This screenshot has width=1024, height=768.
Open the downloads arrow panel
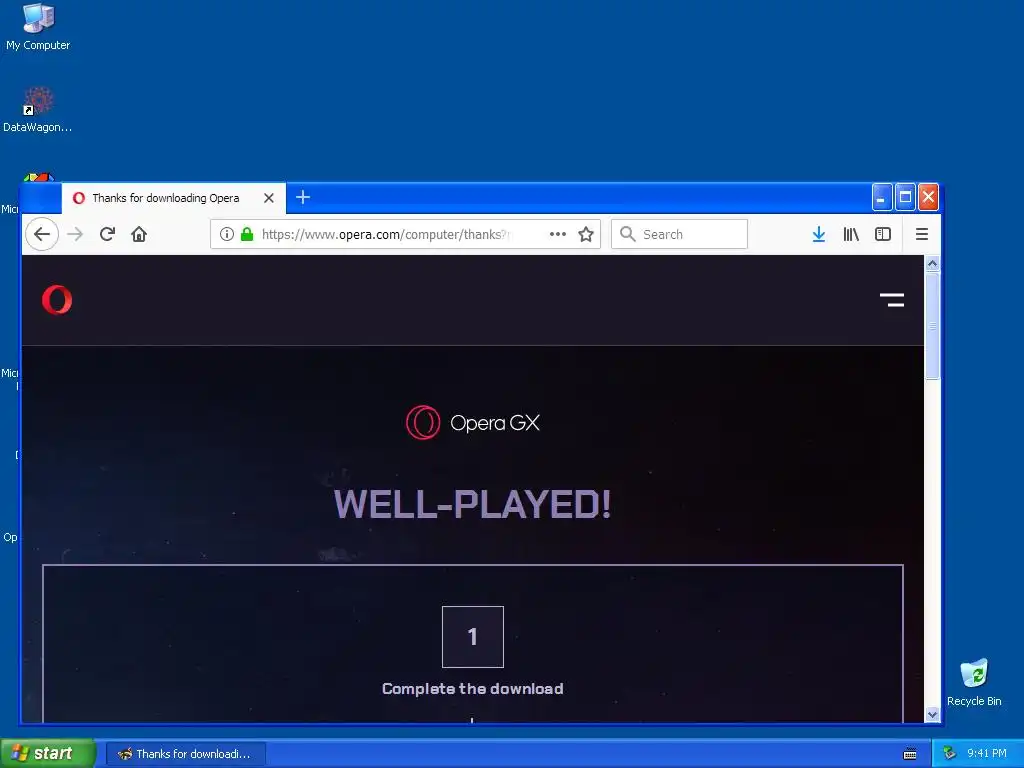point(818,234)
